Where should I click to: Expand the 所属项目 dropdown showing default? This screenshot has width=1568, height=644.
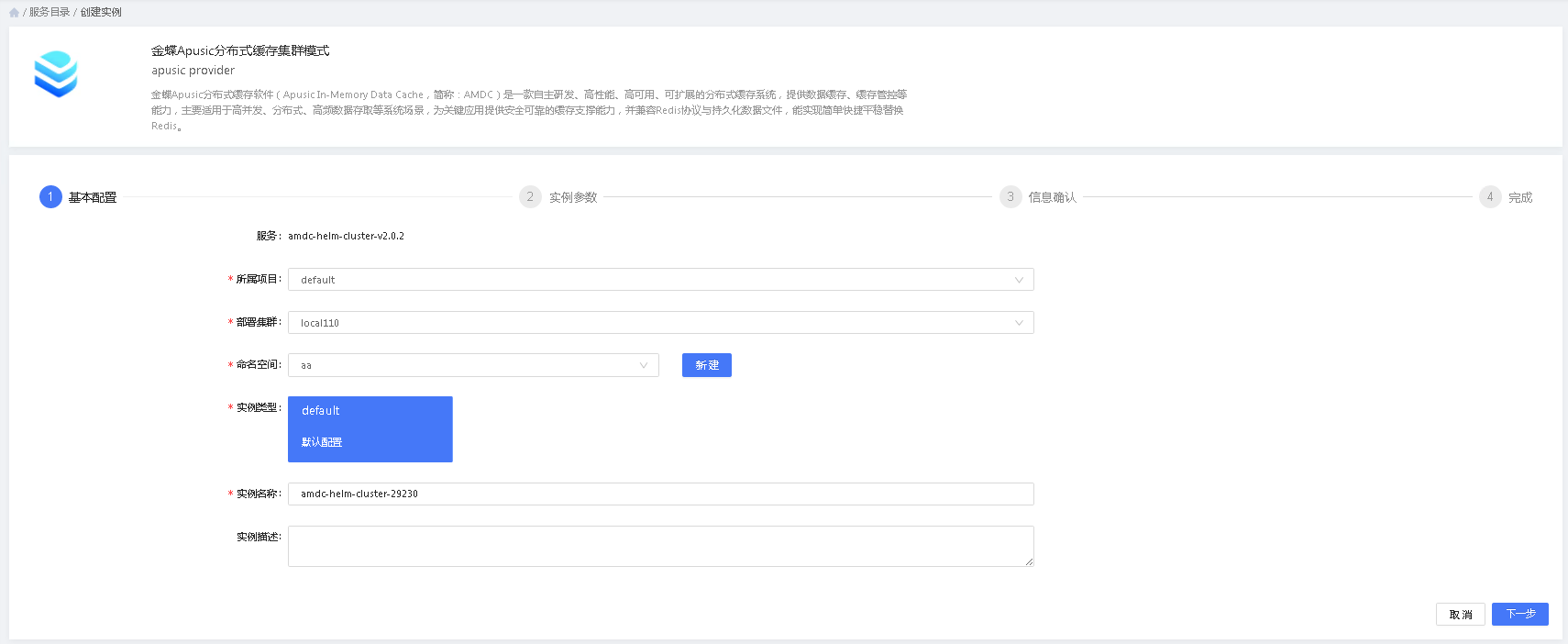tap(660, 280)
